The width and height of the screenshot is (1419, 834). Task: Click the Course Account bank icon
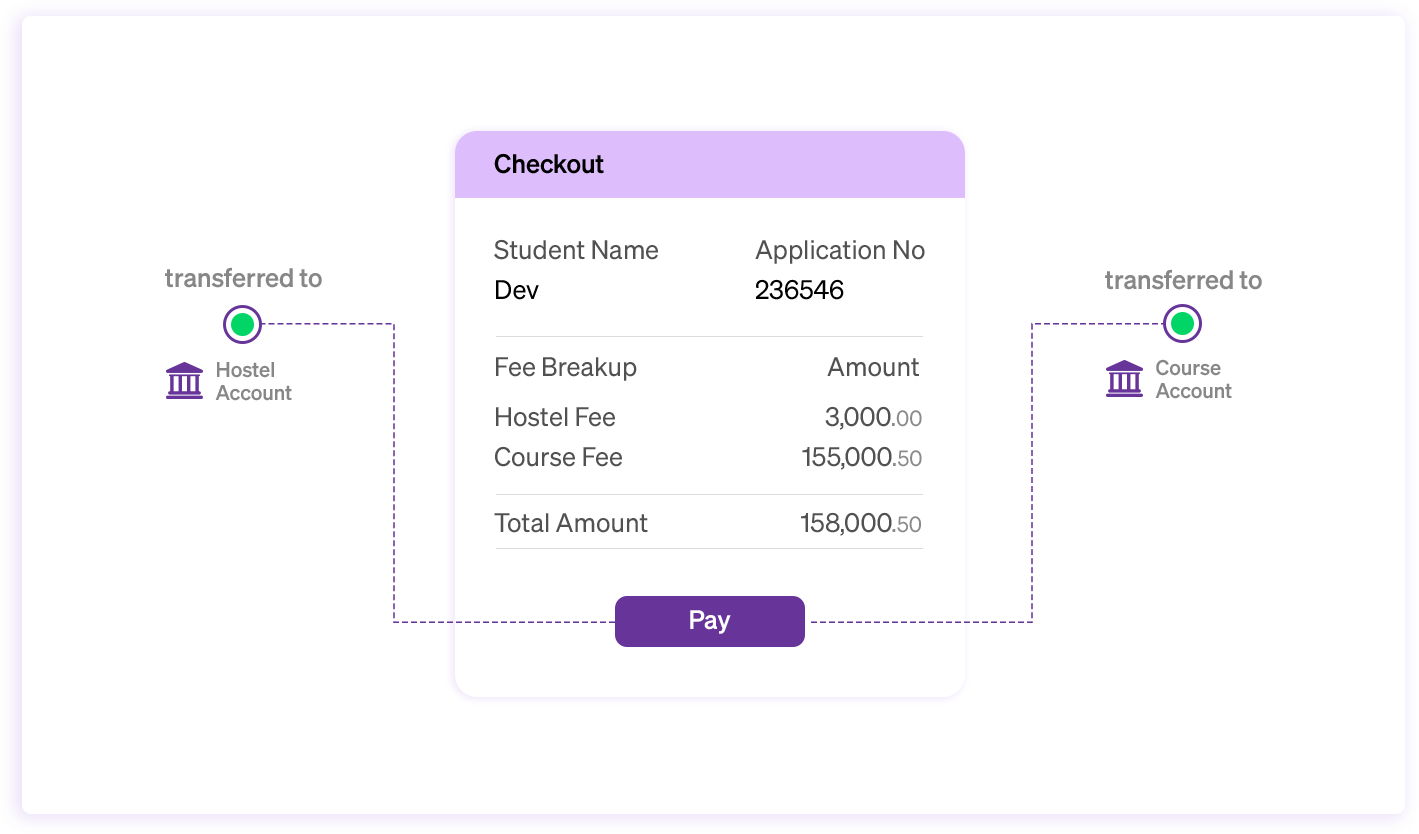(x=1124, y=379)
